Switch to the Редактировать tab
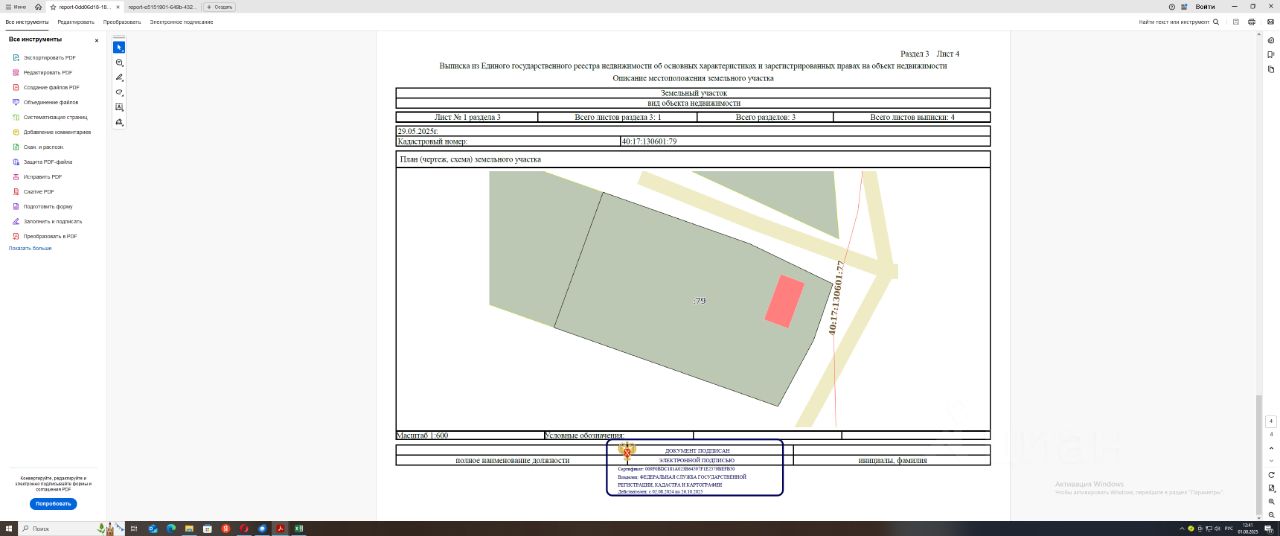Screen dimensions: 1280x536 pos(76,21)
